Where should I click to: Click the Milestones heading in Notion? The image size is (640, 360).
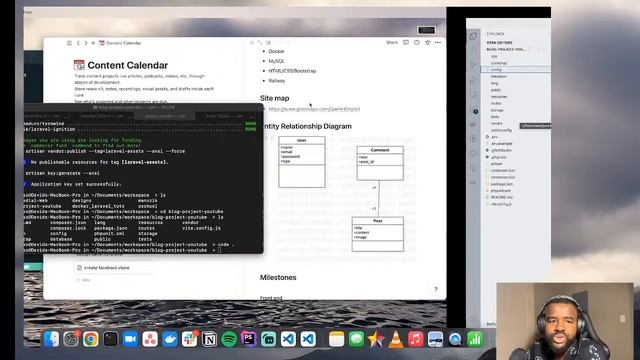278,277
